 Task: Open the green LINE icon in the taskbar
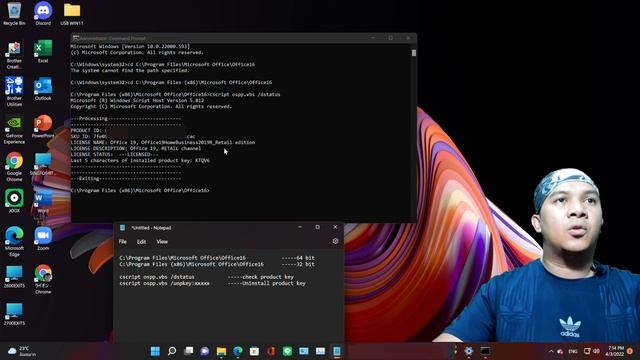[287, 351]
